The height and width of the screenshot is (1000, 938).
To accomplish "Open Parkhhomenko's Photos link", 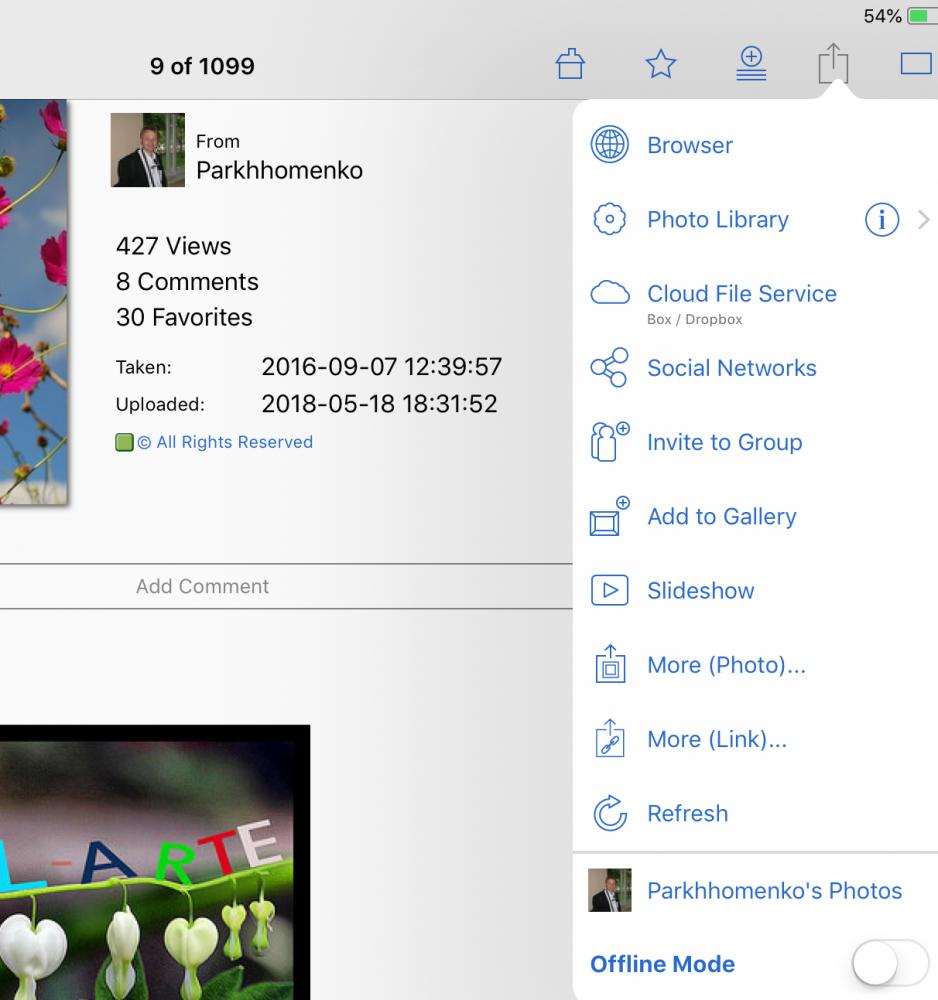I will tap(775, 890).
